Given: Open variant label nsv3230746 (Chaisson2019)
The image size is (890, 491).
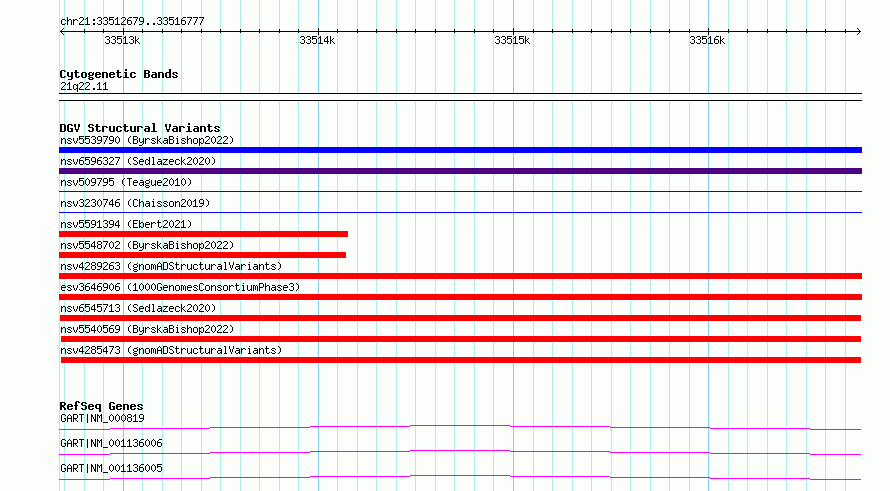Looking at the screenshot, I should point(135,203).
